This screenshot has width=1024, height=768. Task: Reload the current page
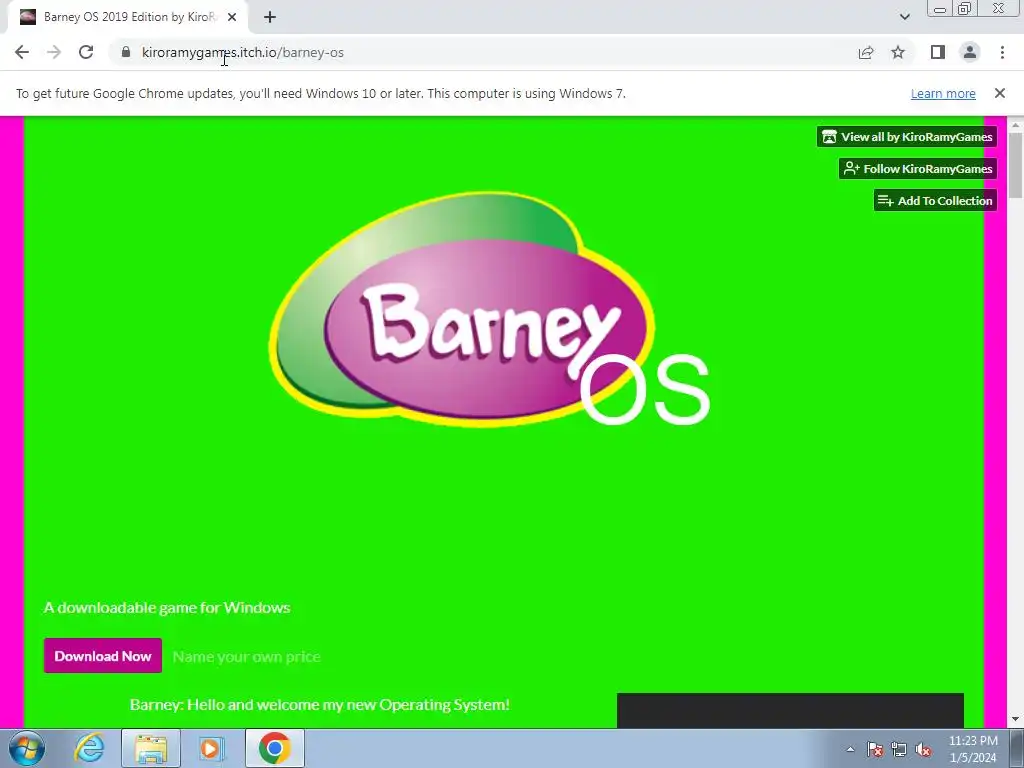pyautogui.click(x=86, y=52)
